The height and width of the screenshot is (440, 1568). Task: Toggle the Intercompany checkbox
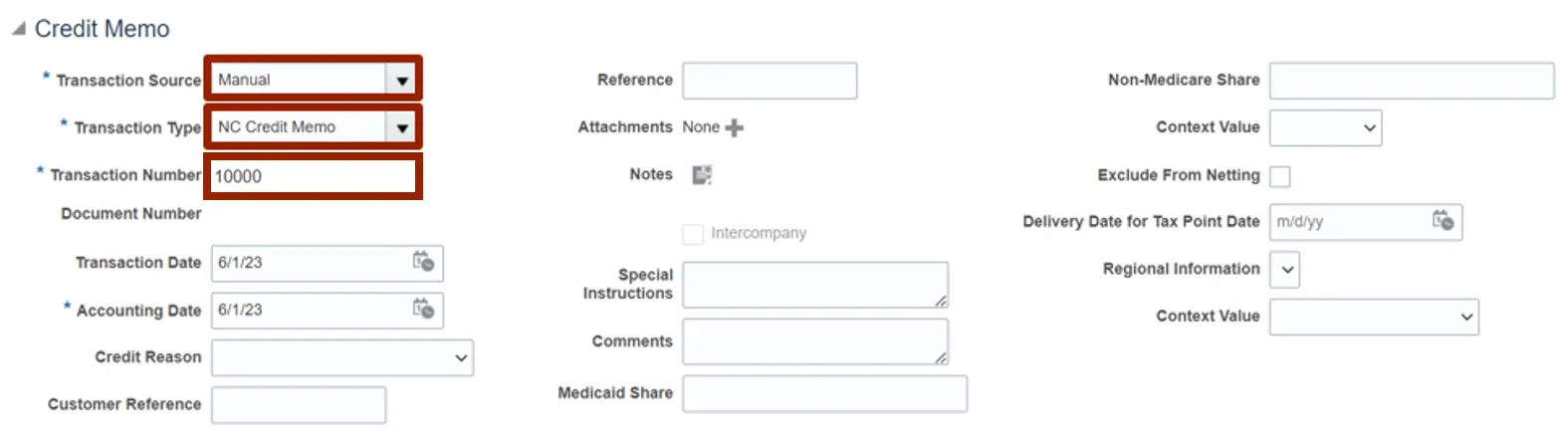click(693, 234)
